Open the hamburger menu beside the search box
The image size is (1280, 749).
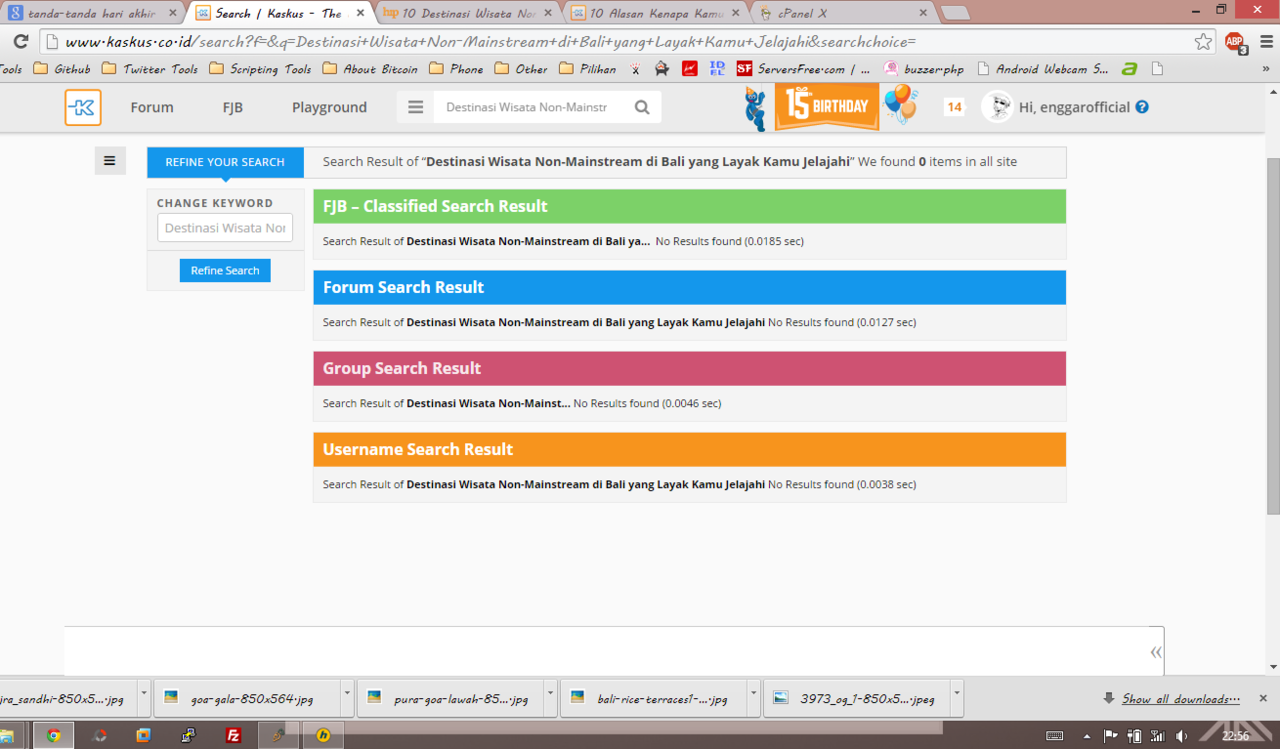pos(415,107)
